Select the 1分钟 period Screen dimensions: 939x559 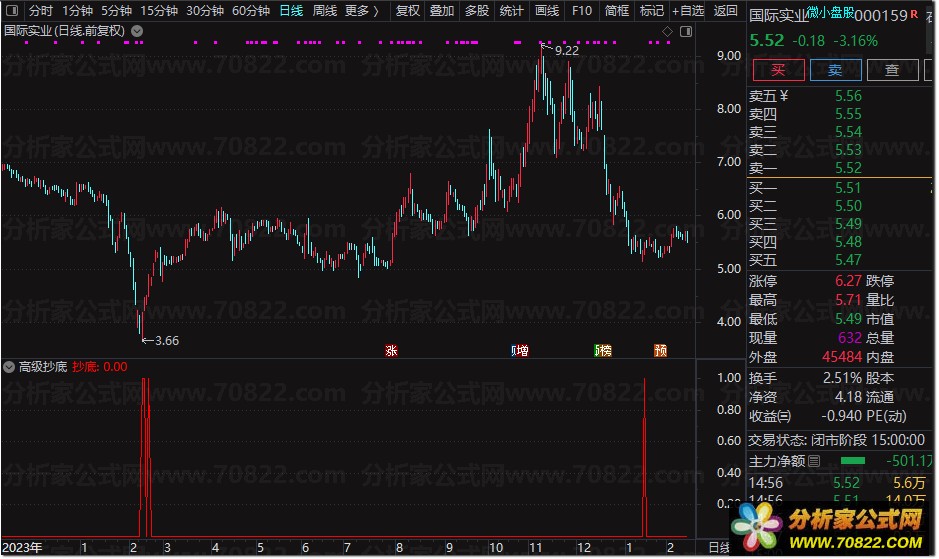77,10
